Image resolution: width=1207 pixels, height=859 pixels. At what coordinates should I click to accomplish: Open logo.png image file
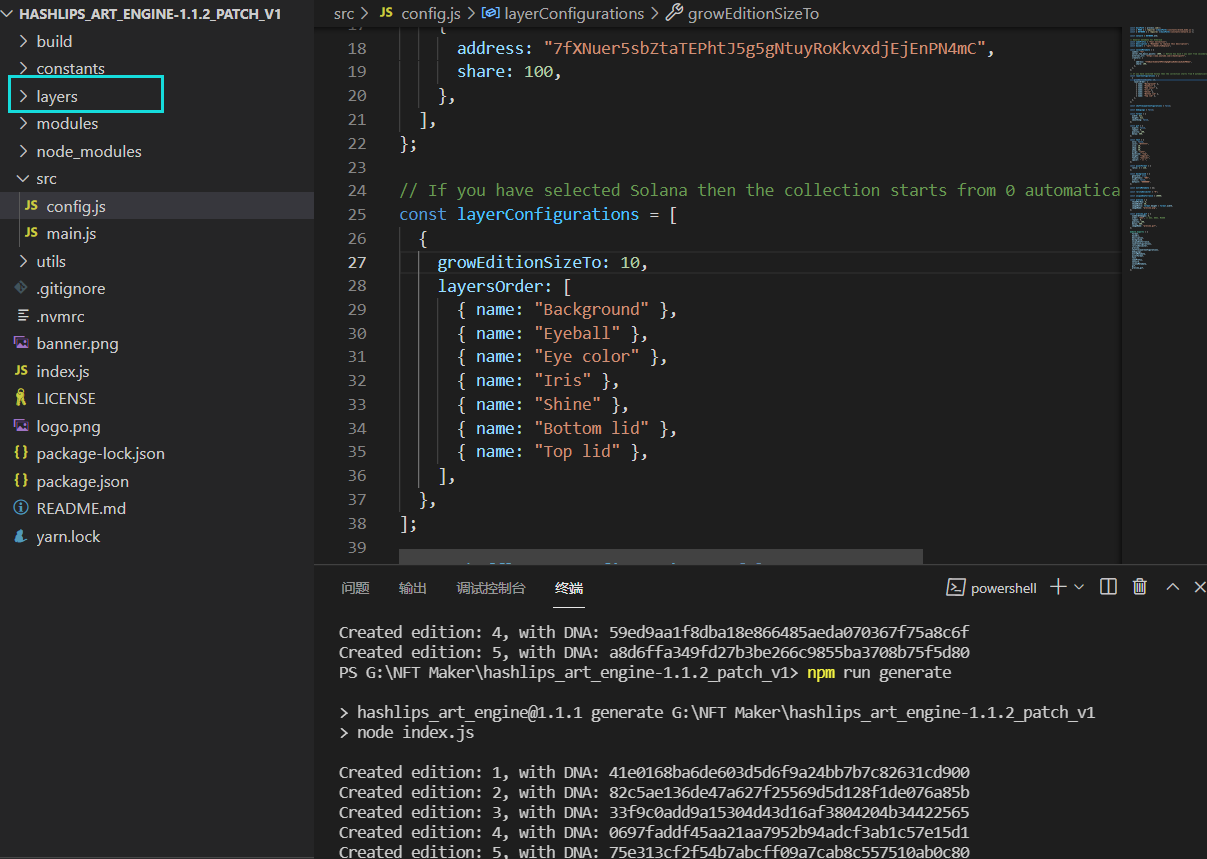(68, 426)
